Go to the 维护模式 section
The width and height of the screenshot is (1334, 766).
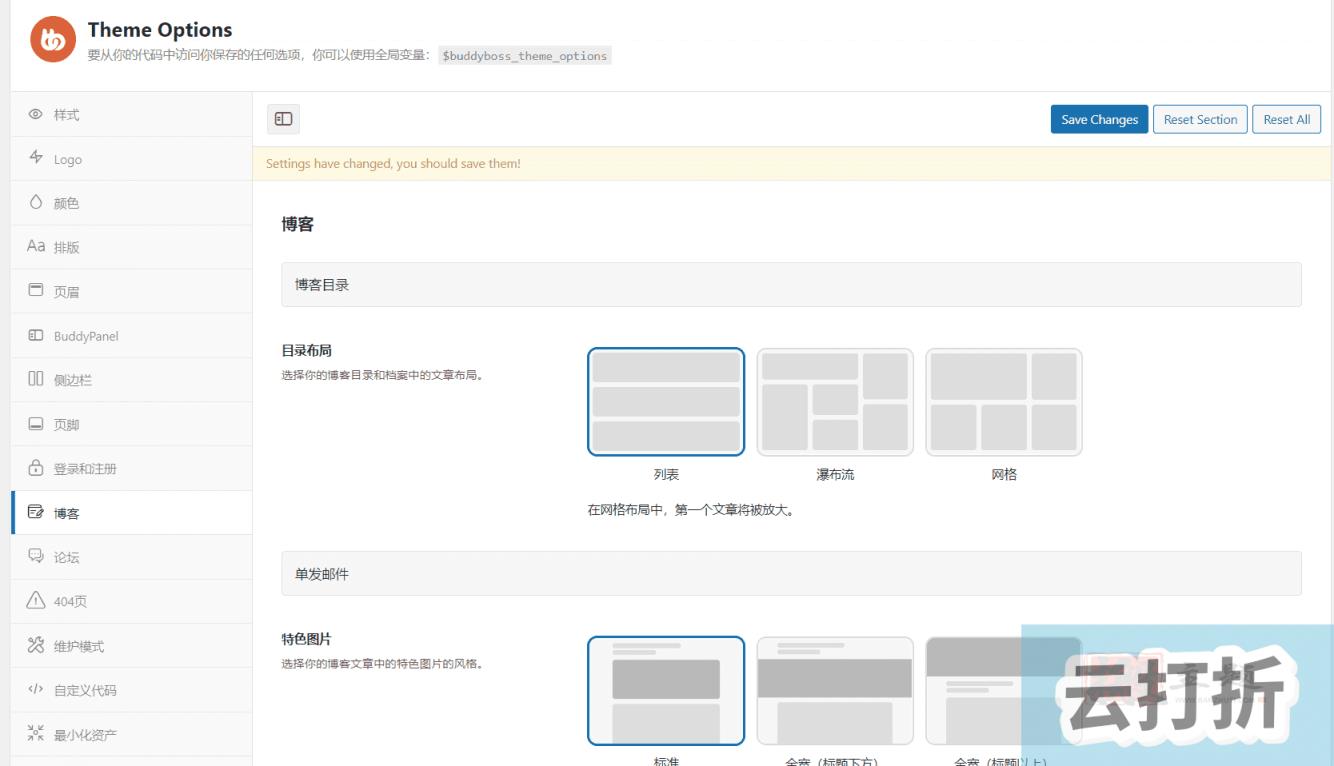click(131, 646)
